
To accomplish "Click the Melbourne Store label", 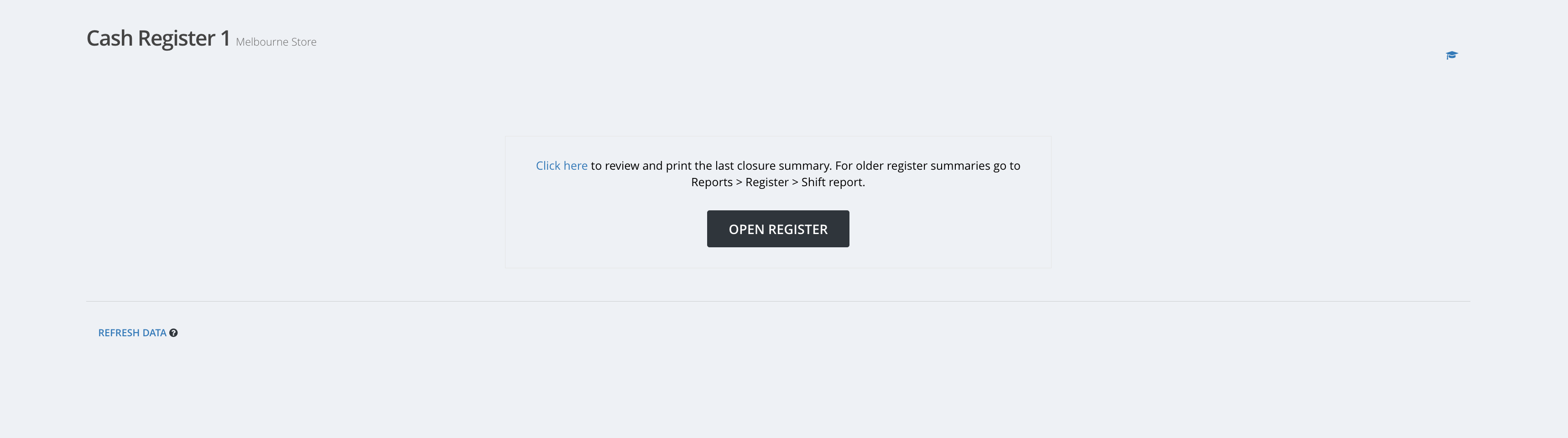I will pyautogui.click(x=276, y=42).
